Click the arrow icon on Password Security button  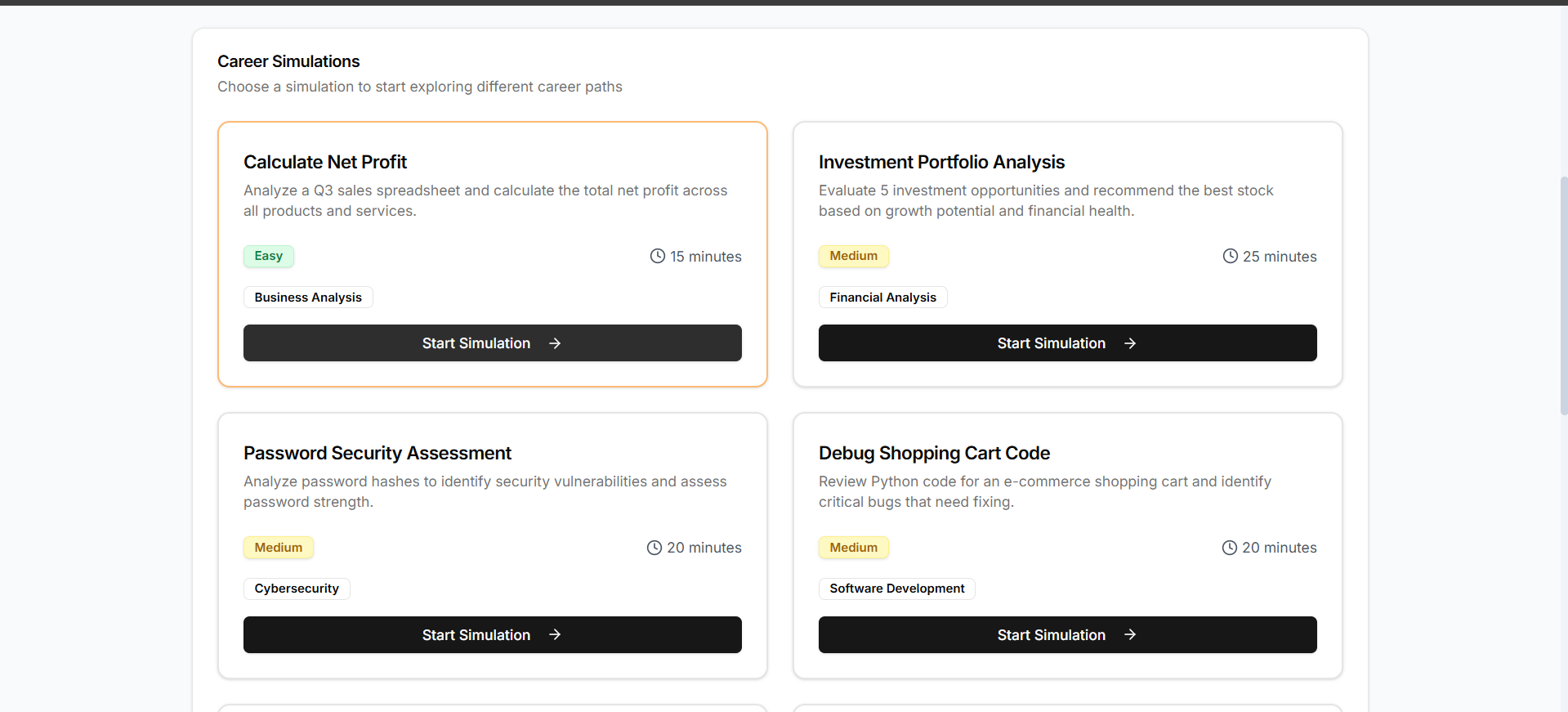coord(555,634)
